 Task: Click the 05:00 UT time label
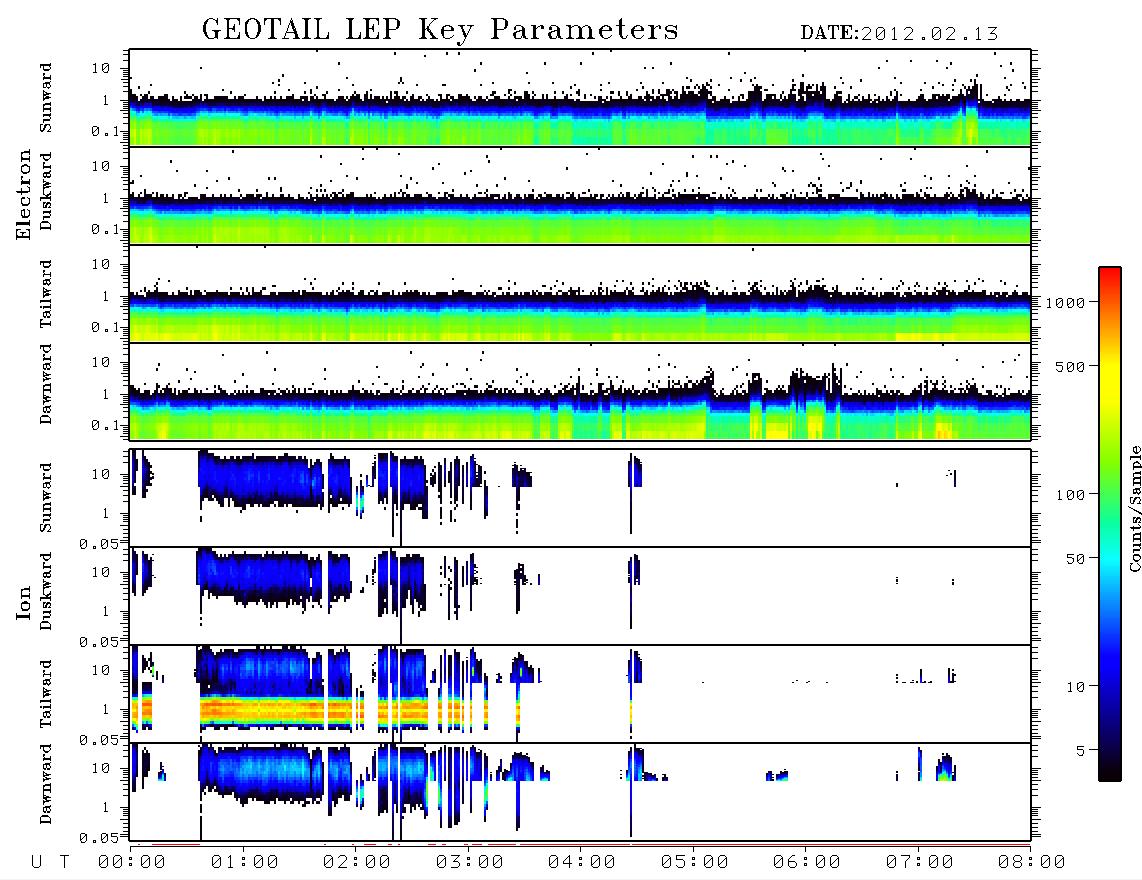pyautogui.click(x=695, y=863)
